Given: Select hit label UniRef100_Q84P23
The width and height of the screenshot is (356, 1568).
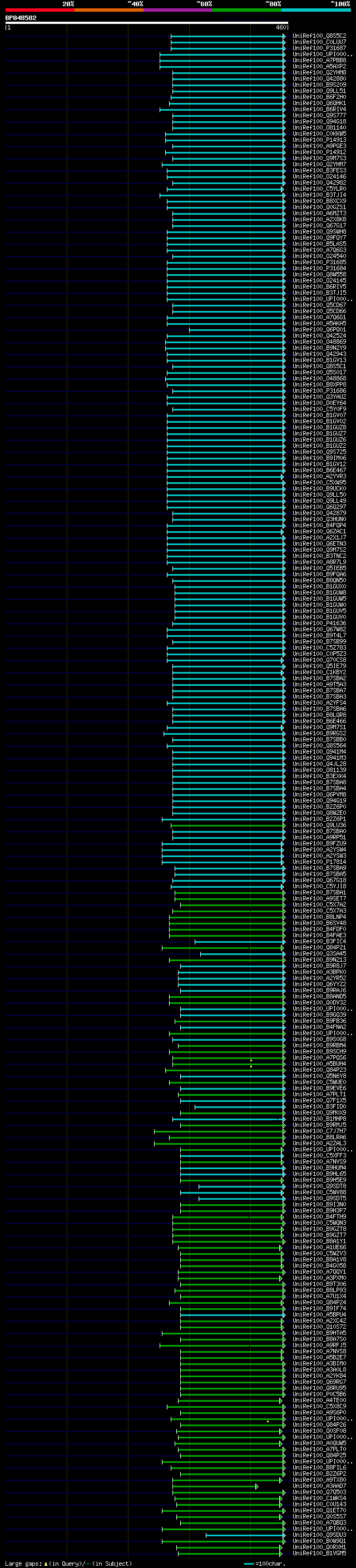Looking at the screenshot, I should click(319, 1070).
